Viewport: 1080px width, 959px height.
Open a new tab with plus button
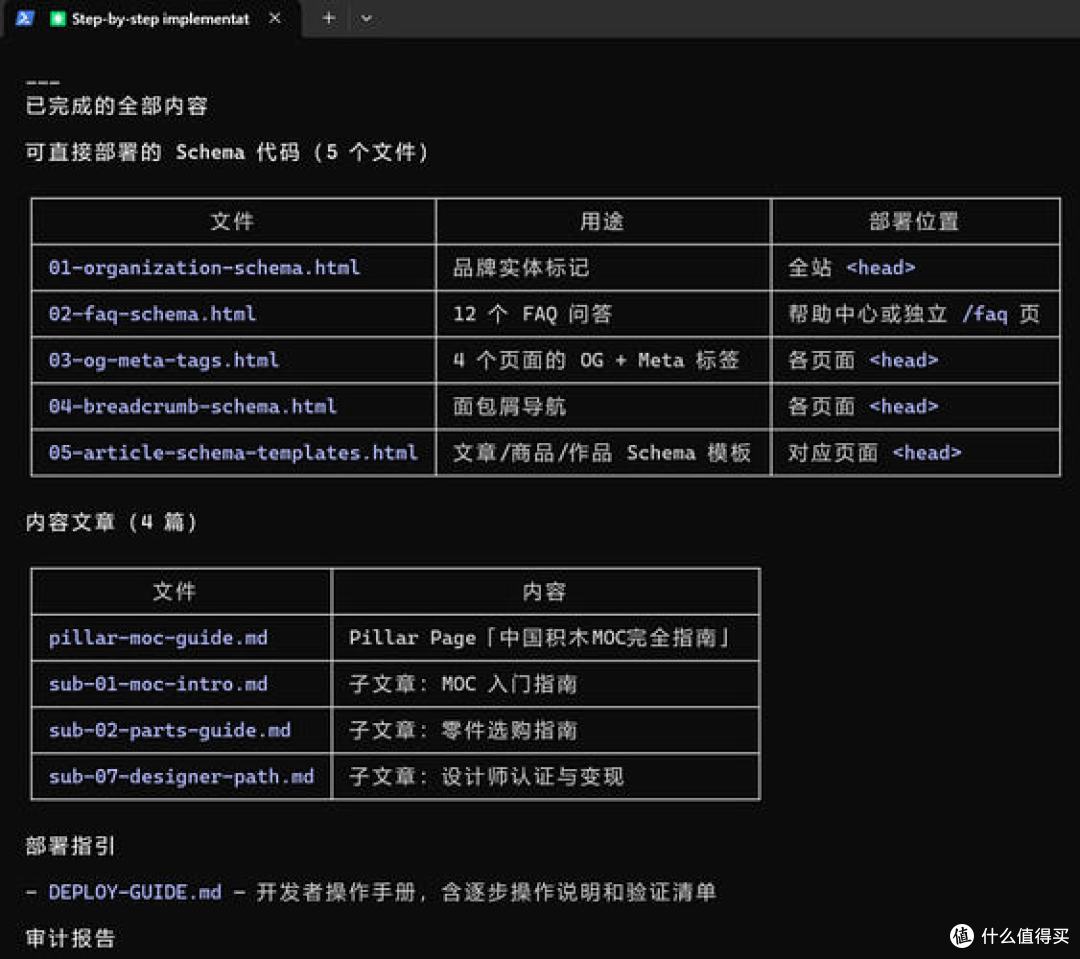pyautogui.click(x=329, y=19)
